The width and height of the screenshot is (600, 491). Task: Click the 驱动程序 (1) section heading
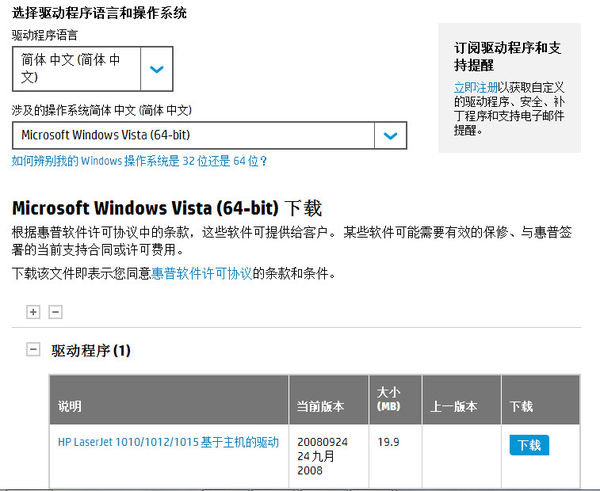(91, 351)
